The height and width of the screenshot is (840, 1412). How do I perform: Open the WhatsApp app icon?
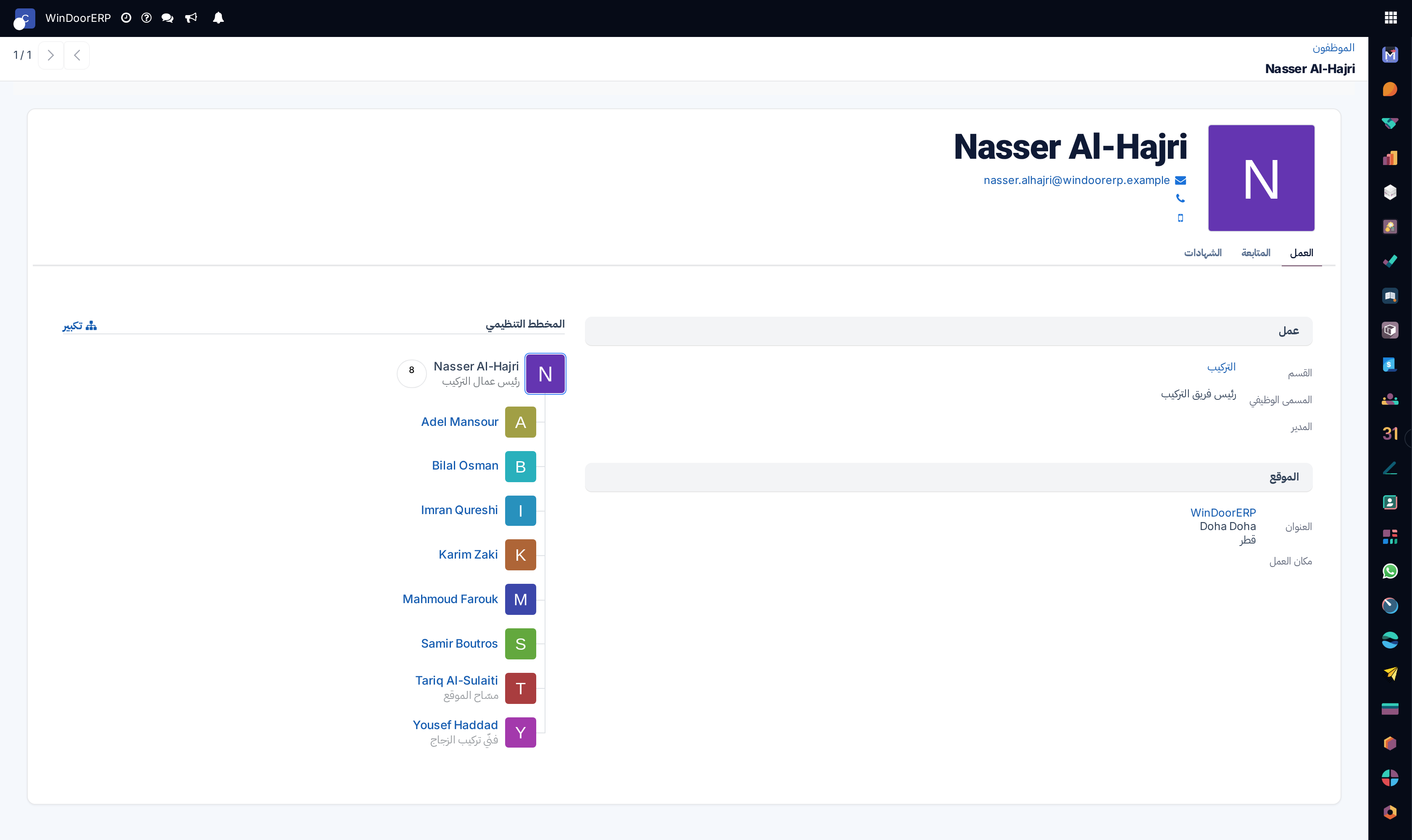(x=1390, y=571)
